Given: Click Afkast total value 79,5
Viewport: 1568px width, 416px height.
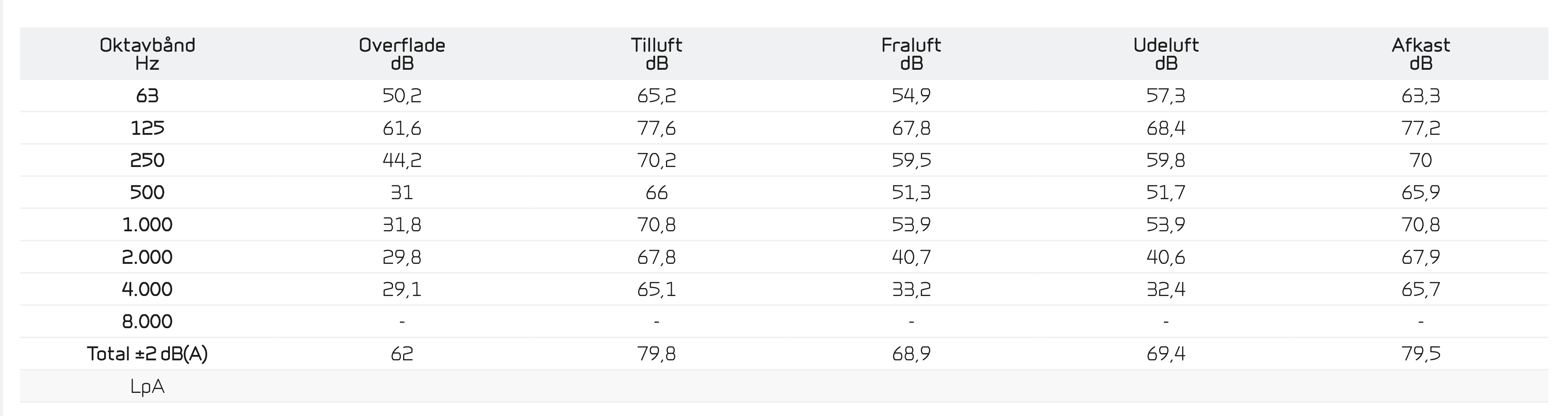Looking at the screenshot, I should [x=1421, y=353].
